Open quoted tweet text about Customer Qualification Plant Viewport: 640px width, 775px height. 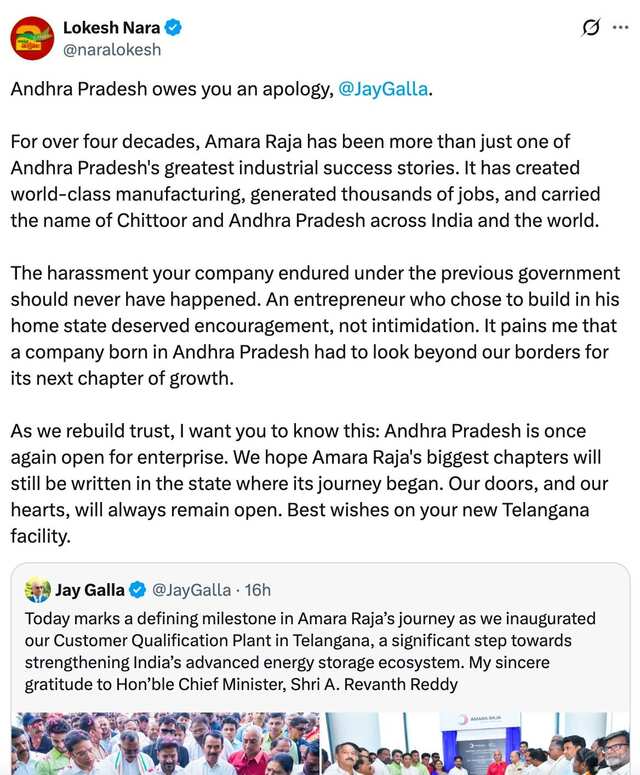[x=310, y=651]
